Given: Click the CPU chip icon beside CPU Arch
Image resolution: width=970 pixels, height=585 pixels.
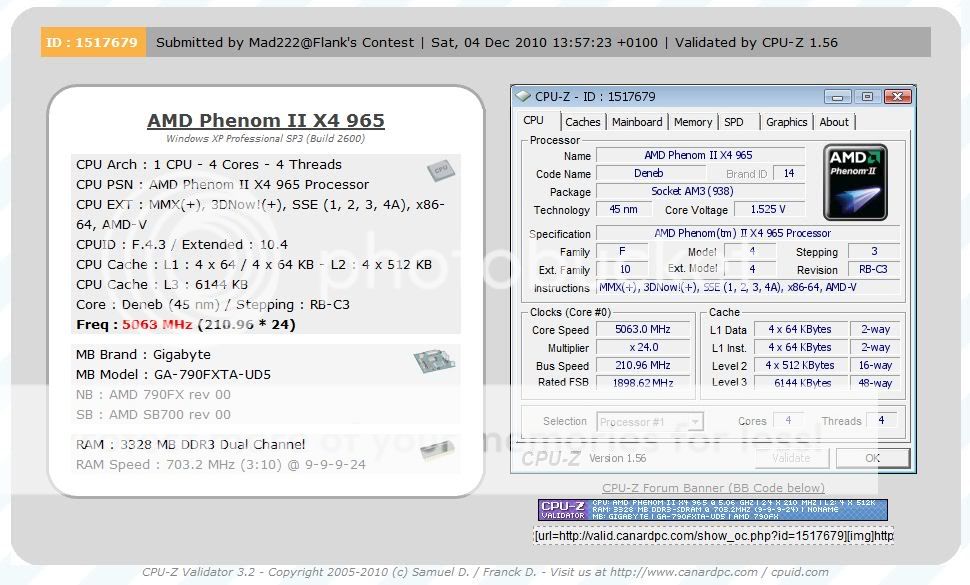Looking at the screenshot, I should [x=440, y=170].
